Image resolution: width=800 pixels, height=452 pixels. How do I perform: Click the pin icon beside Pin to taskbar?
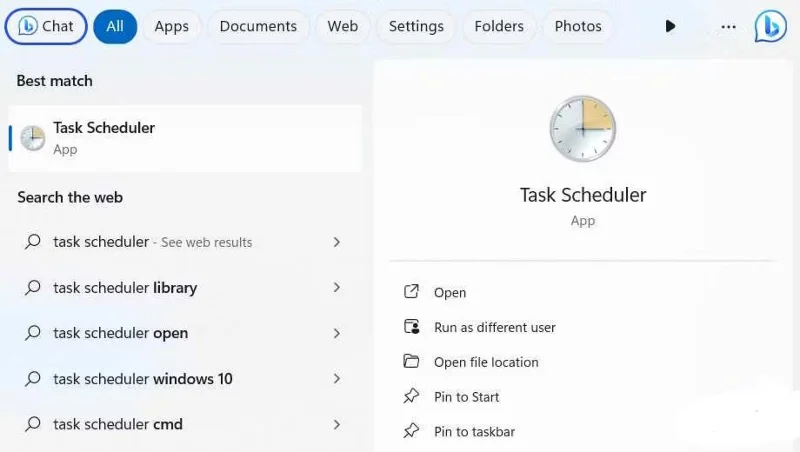[411, 431]
